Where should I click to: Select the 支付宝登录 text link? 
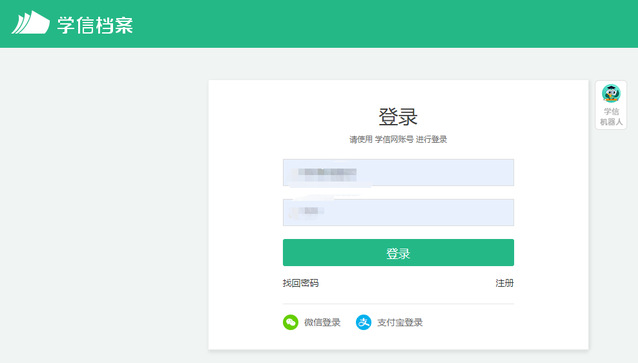pos(400,322)
